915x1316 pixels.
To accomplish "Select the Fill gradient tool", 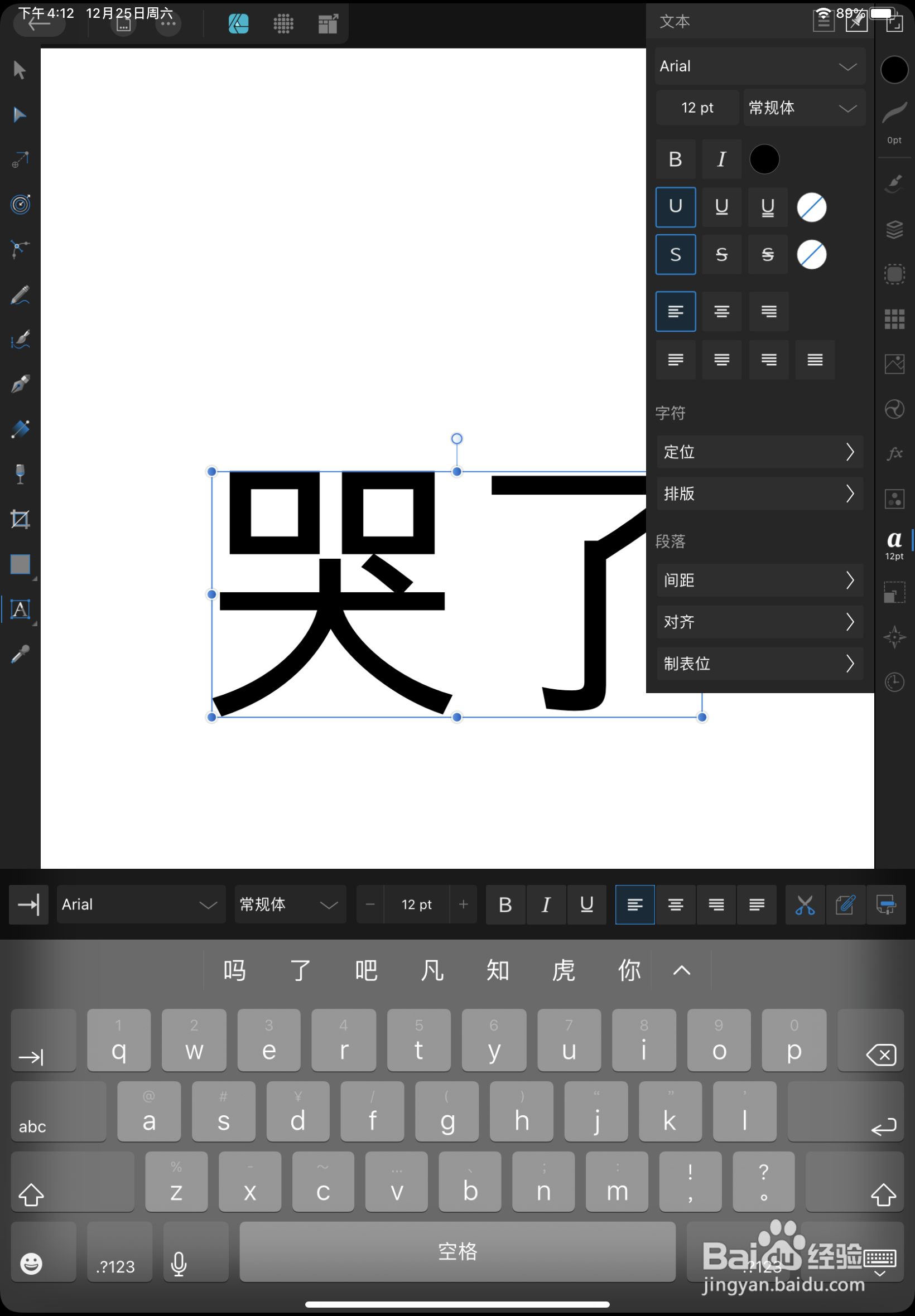I will point(20,429).
